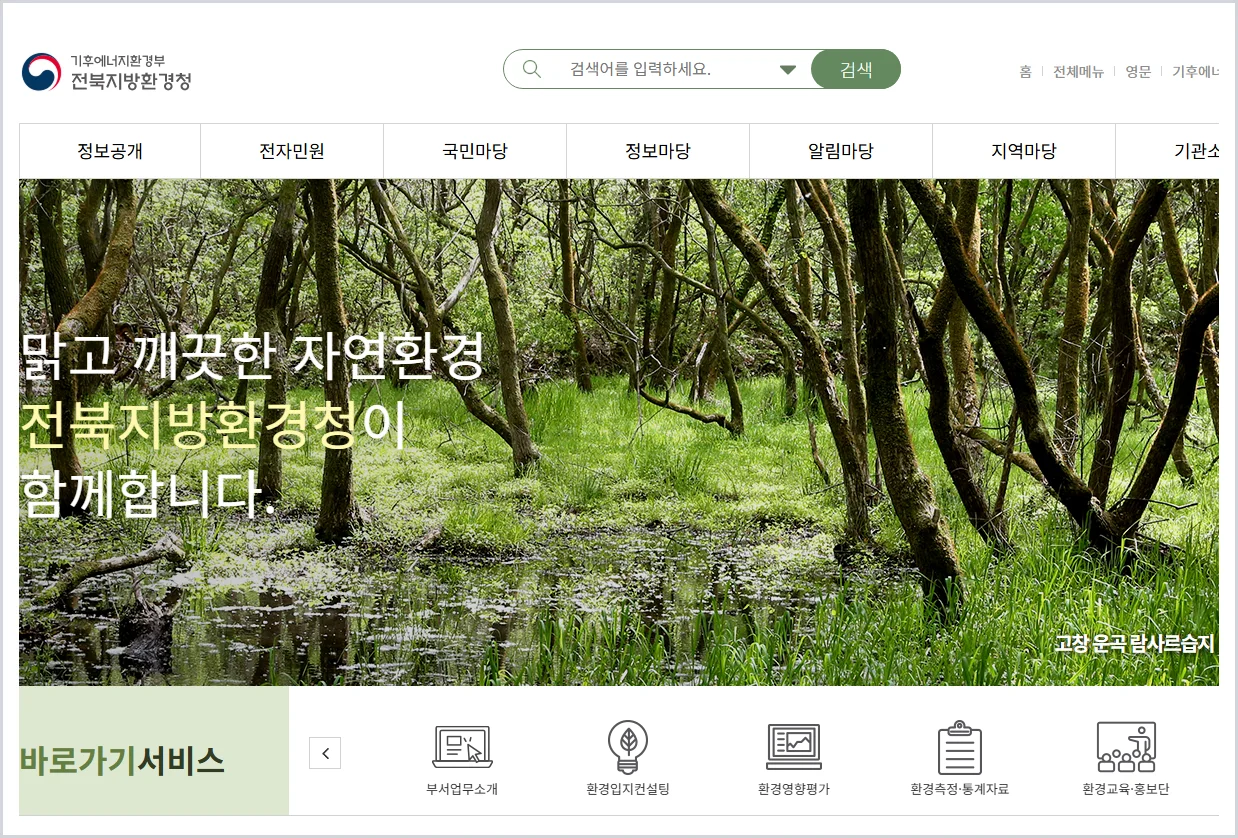Open the 부서업무소개 shortcut icon
The image size is (1238, 838).
(x=462, y=747)
